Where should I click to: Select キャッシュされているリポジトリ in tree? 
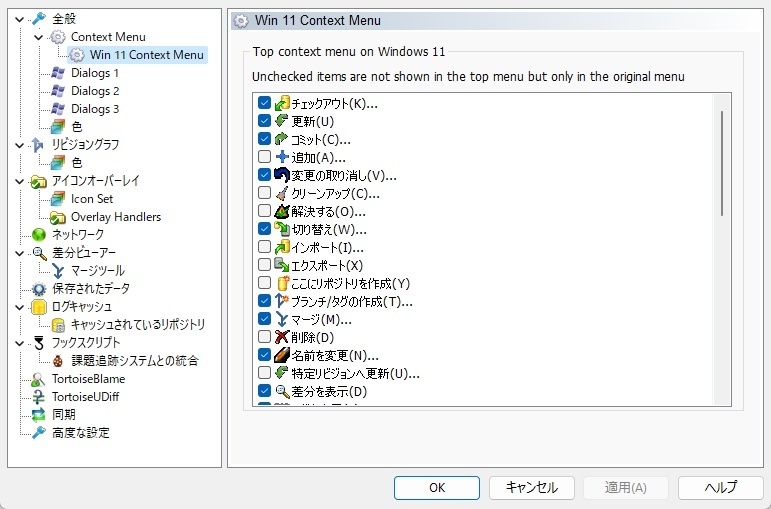[138, 325]
